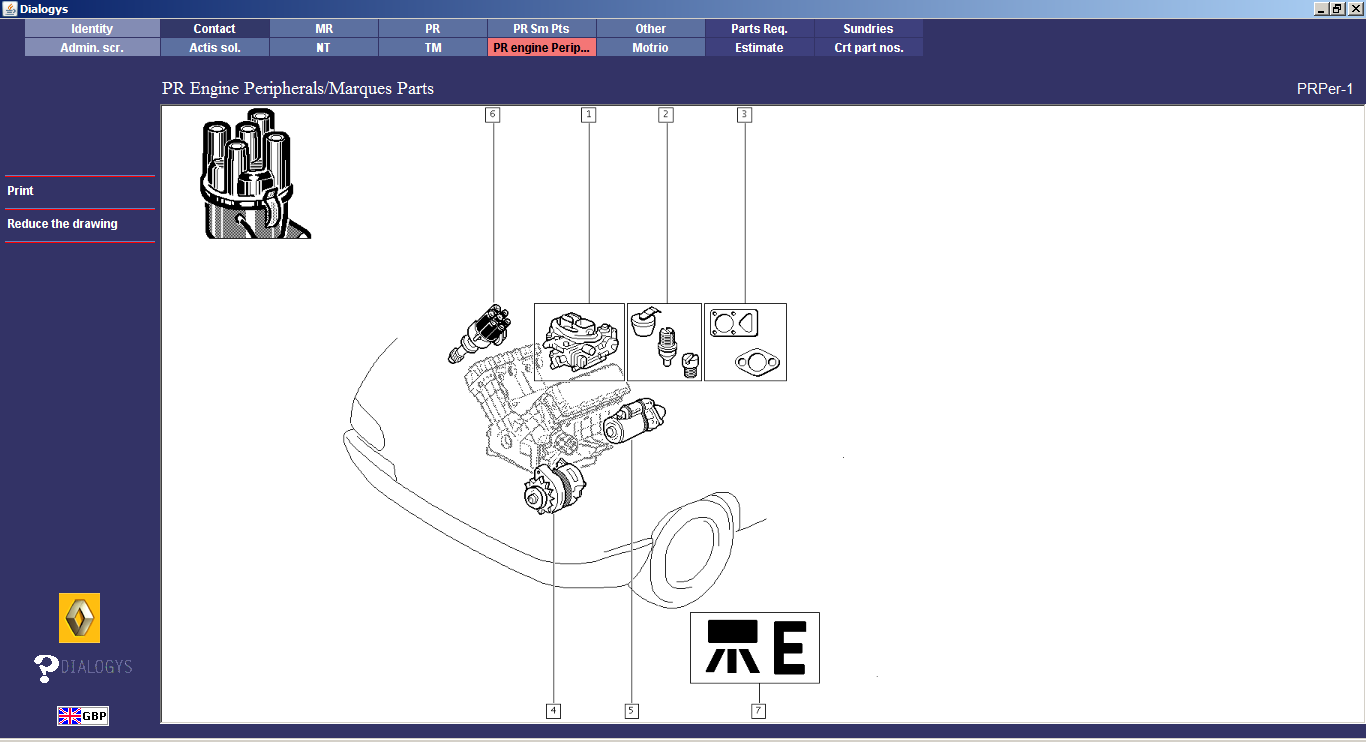This screenshot has height=742, width=1366.
Task: Select the carburetor part box
Action: tap(579, 342)
